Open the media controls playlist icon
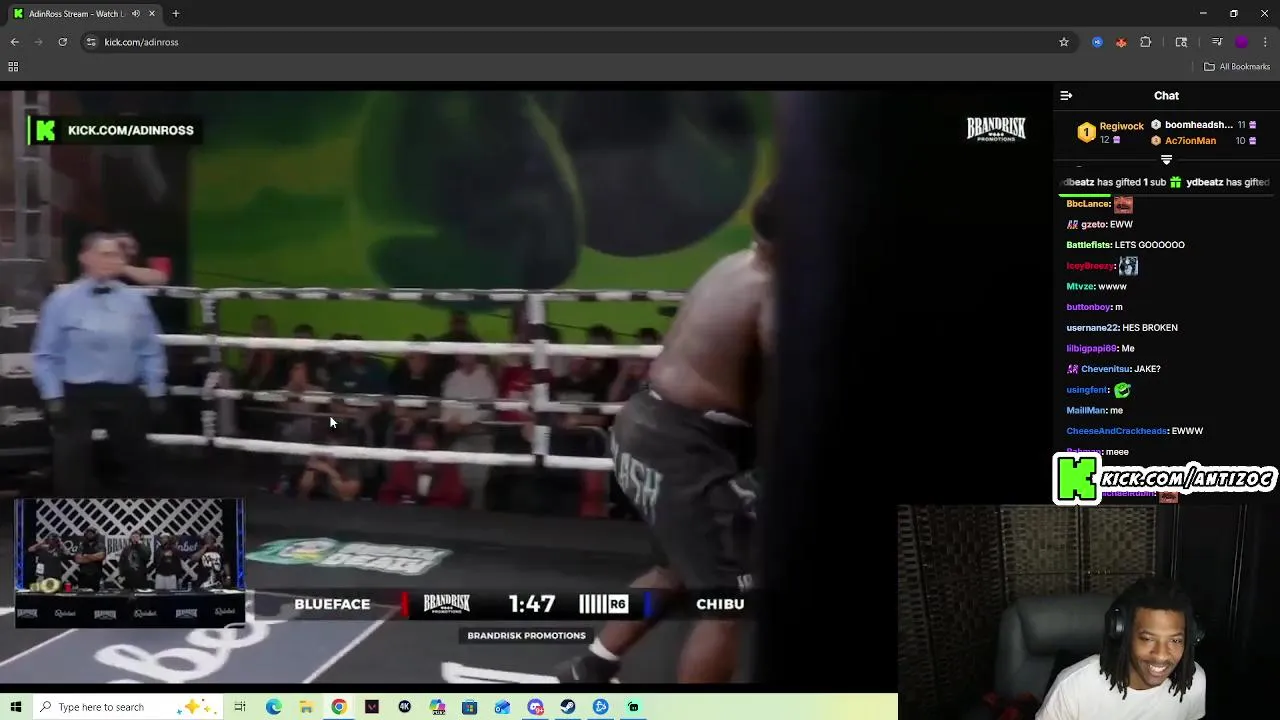This screenshot has height=720, width=1280. coord(1217,42)
